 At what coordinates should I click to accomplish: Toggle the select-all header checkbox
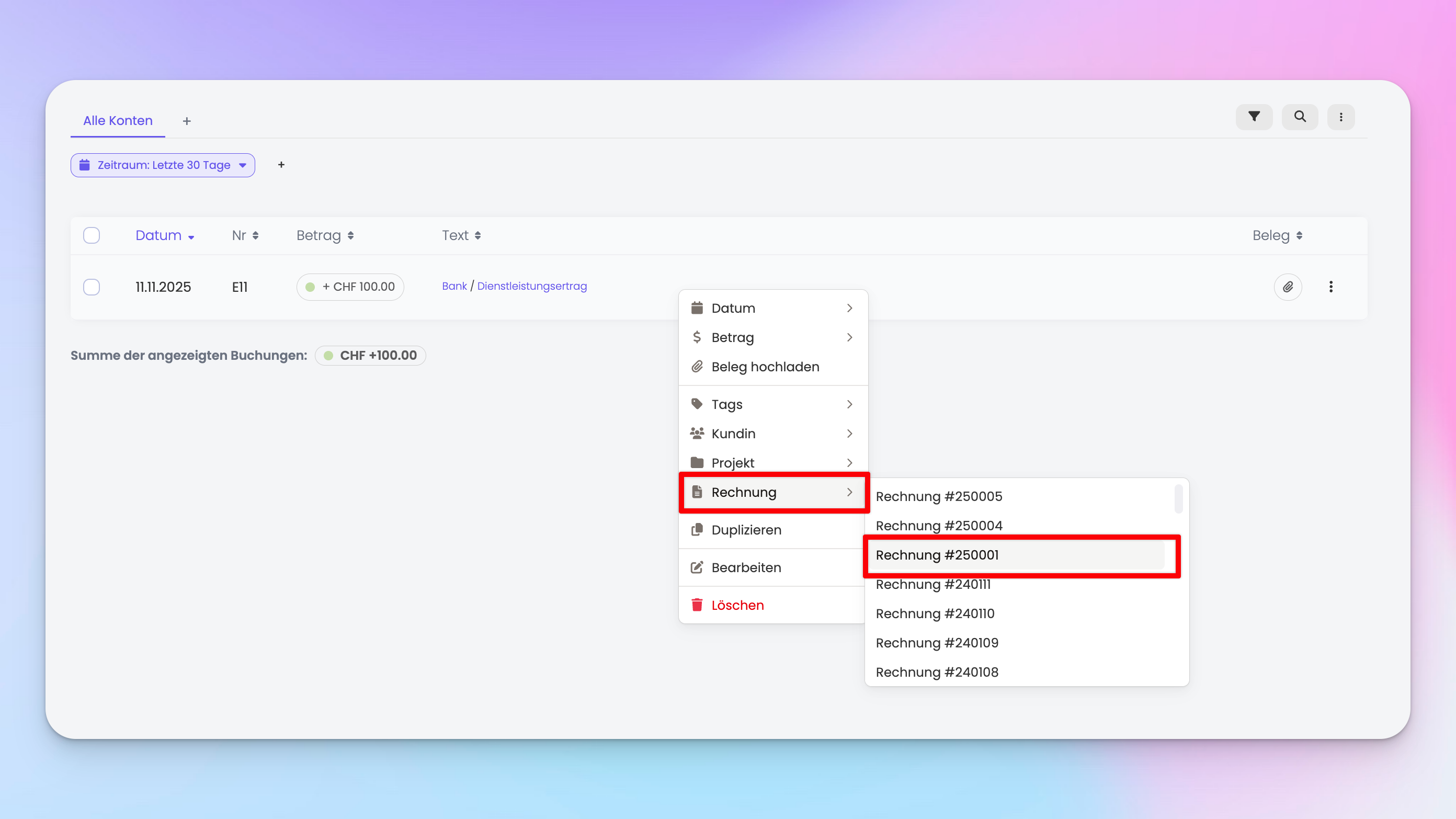92,235
